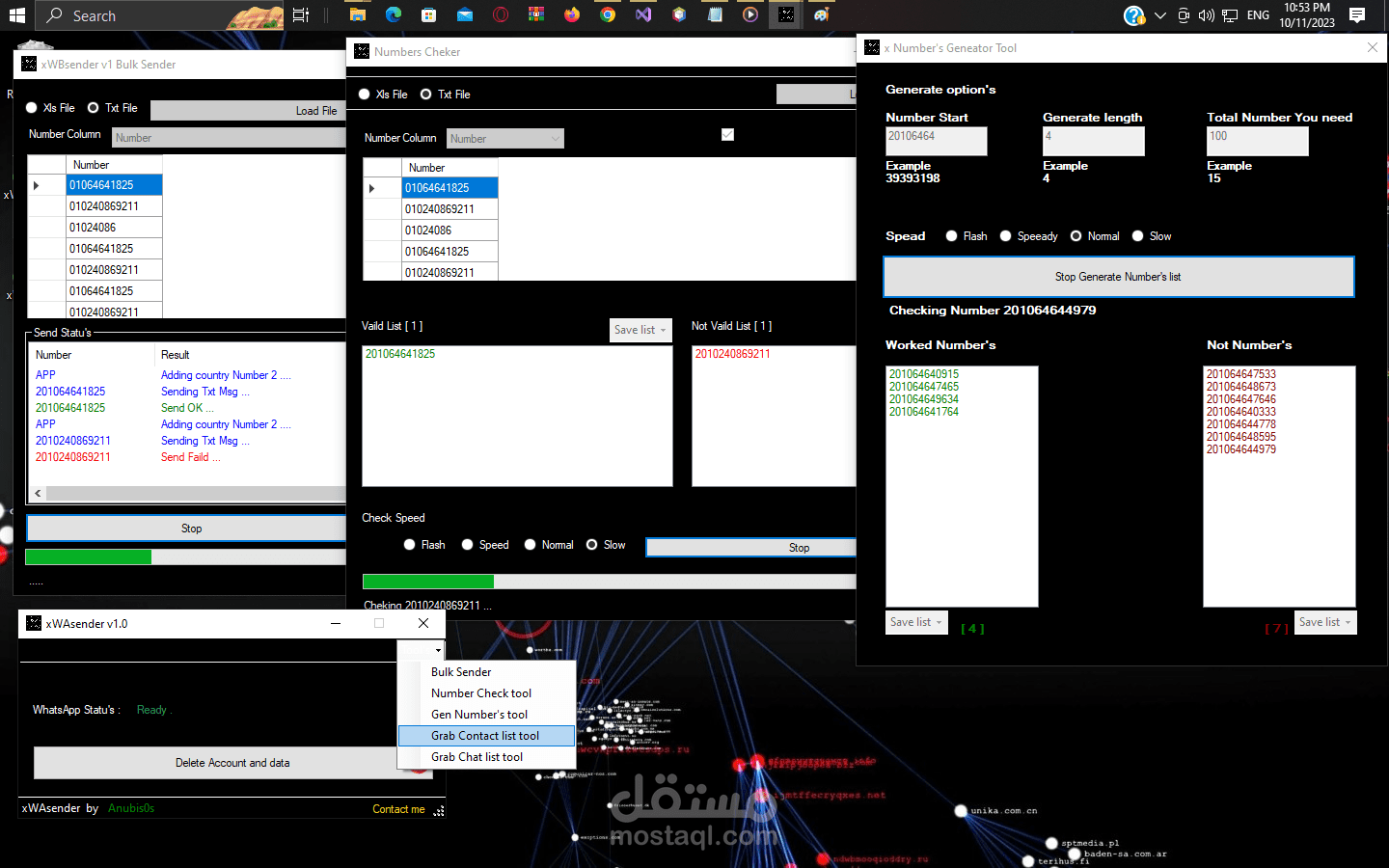Open Task View from the taskbar
The image size is (1389, 868).
click(301, 14)
